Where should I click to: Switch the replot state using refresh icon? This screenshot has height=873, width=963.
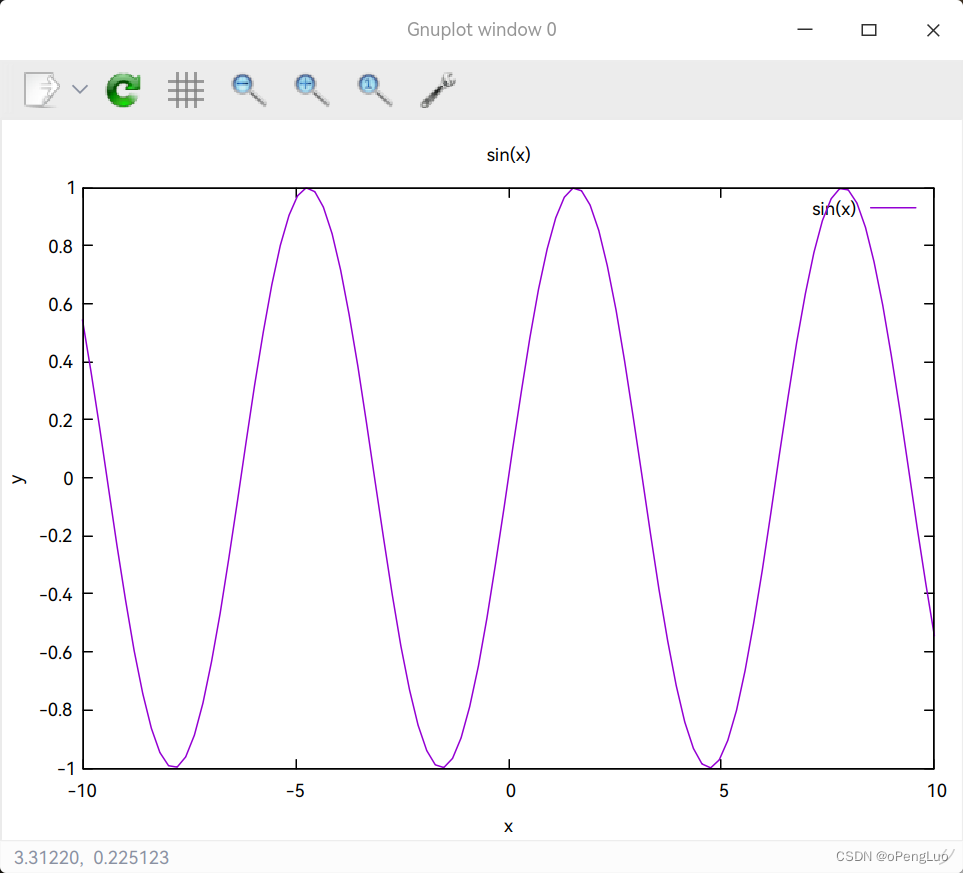(122, 89)
